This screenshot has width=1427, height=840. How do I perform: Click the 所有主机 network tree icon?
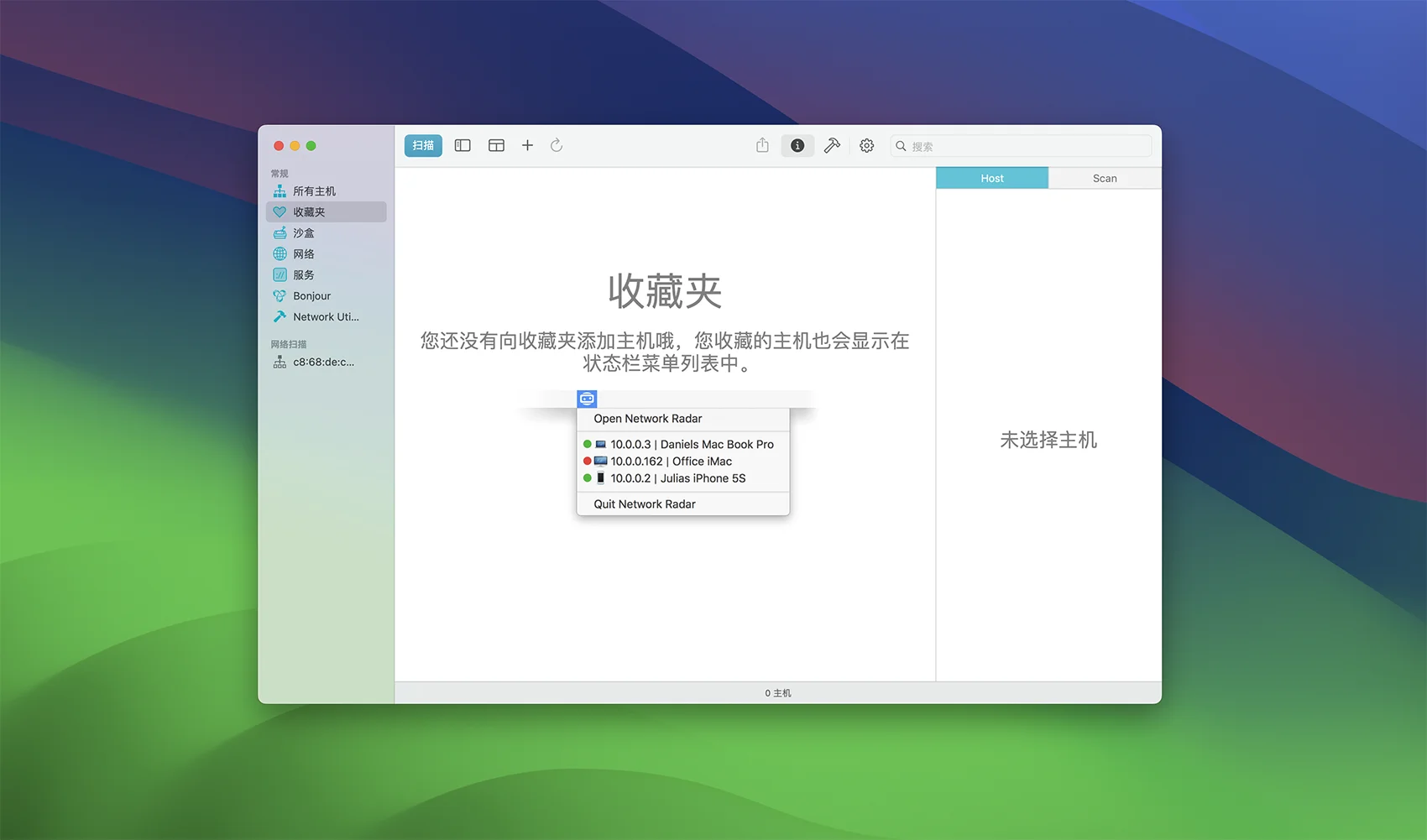[x=280, y=191]
